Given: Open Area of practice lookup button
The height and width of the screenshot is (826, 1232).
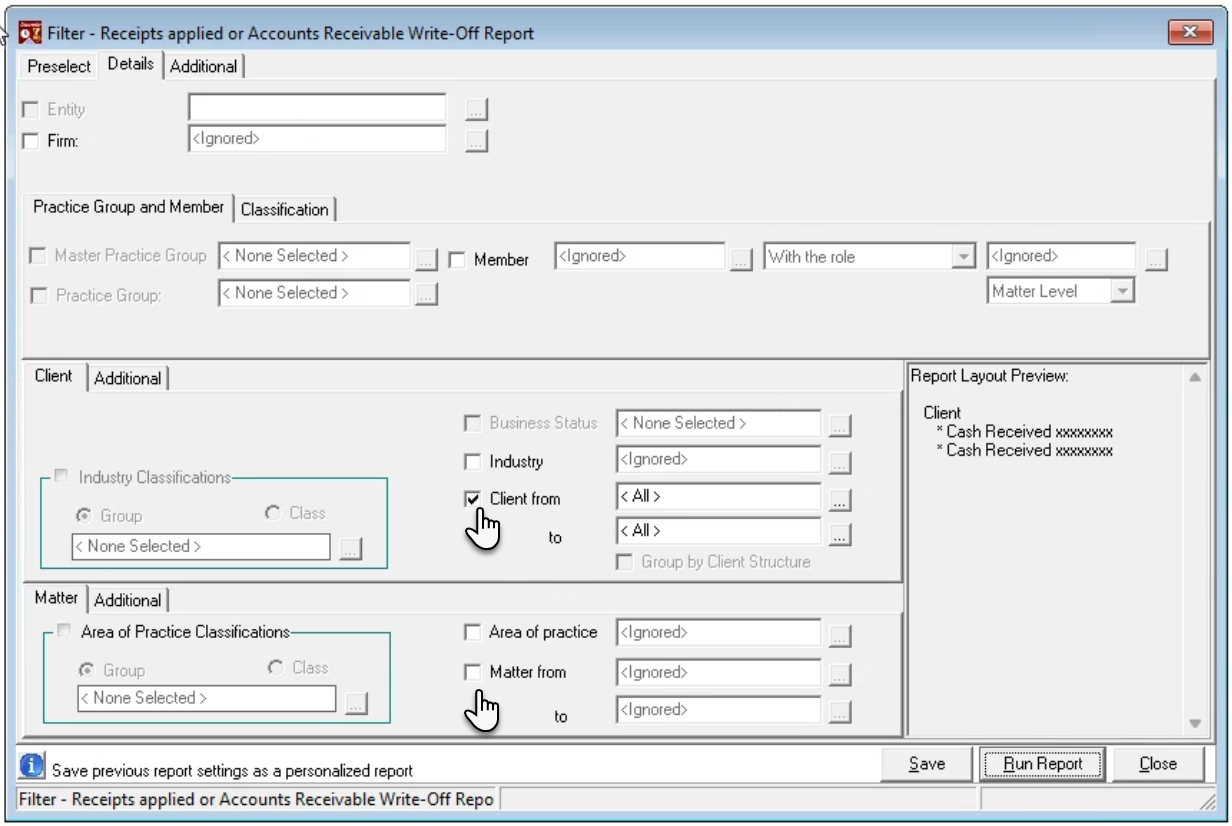Looking at the screenshot, I should 840,635.
